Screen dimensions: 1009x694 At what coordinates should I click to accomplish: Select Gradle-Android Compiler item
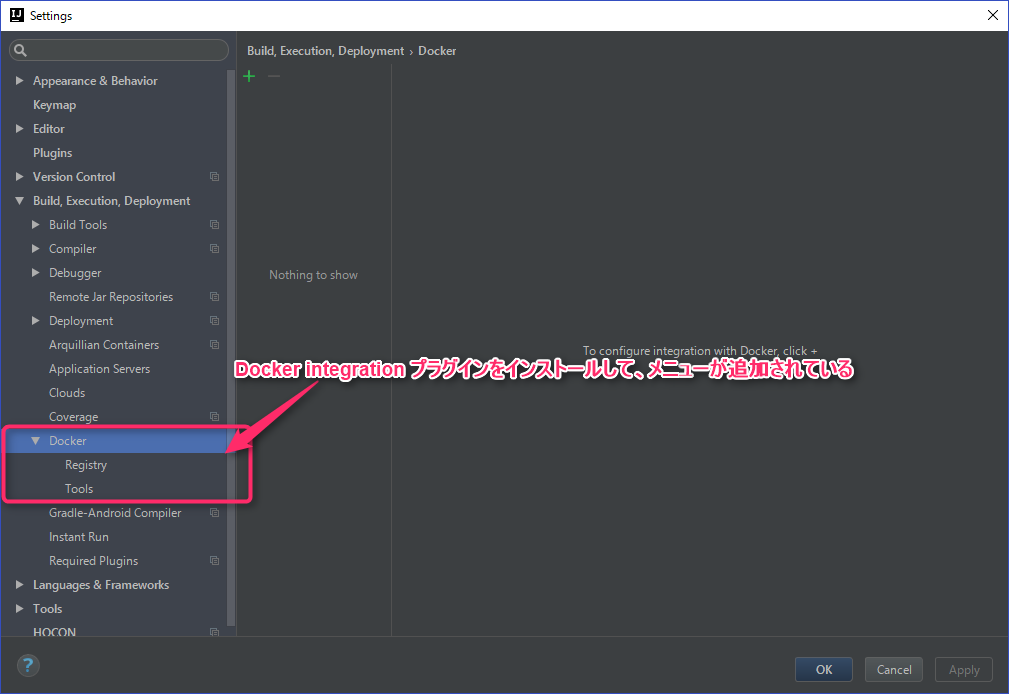tap(114, 512)
